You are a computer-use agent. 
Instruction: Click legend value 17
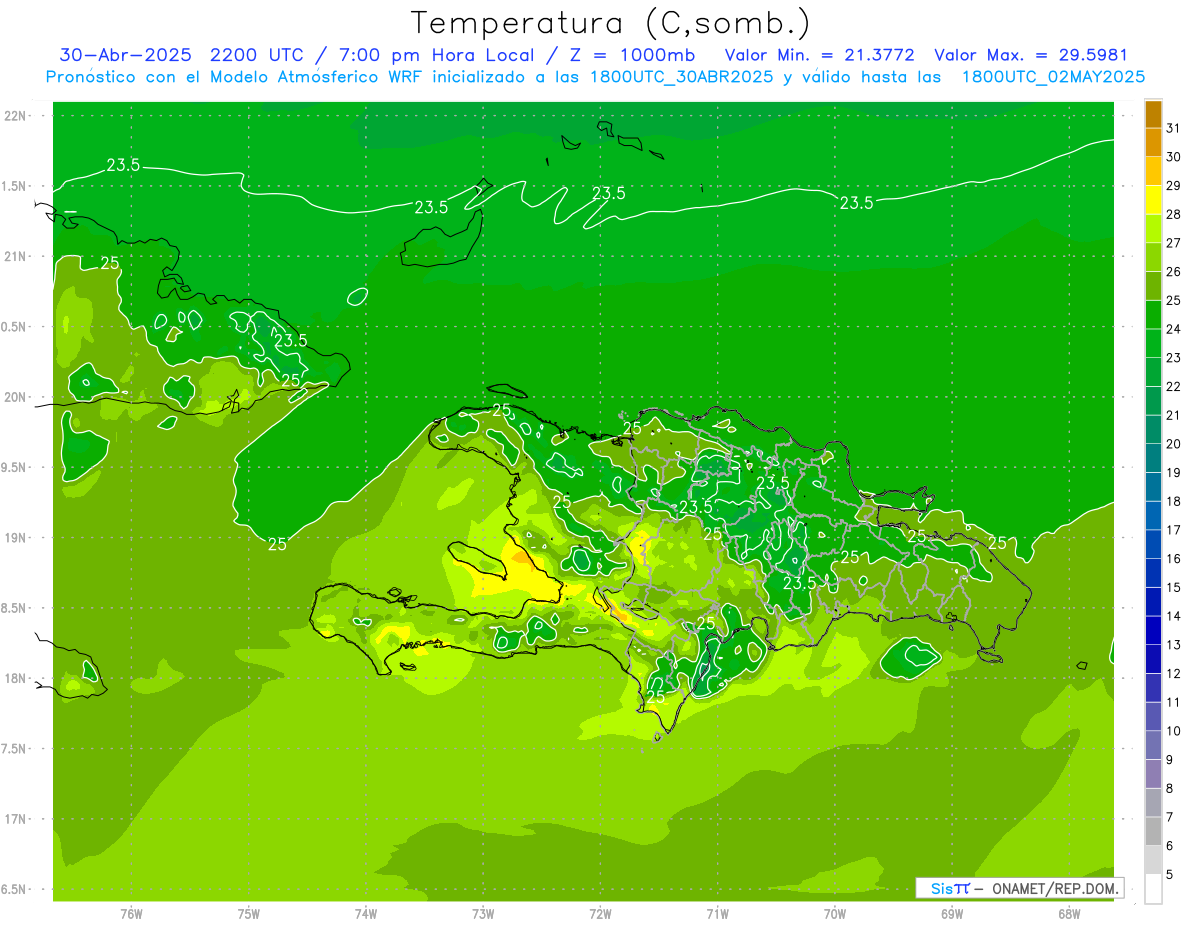coord(1174,530)
